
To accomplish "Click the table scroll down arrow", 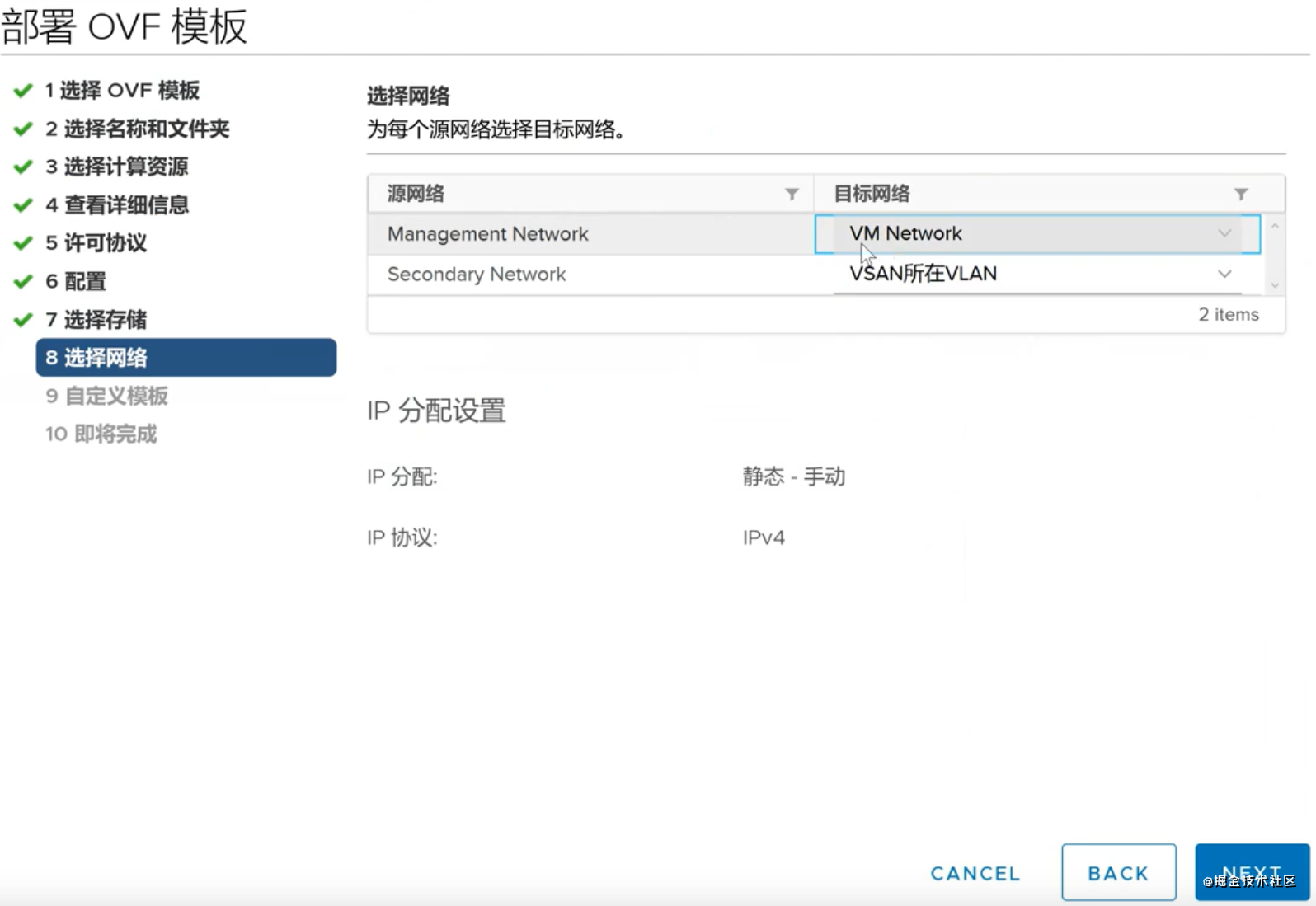I will [1275, 285].
